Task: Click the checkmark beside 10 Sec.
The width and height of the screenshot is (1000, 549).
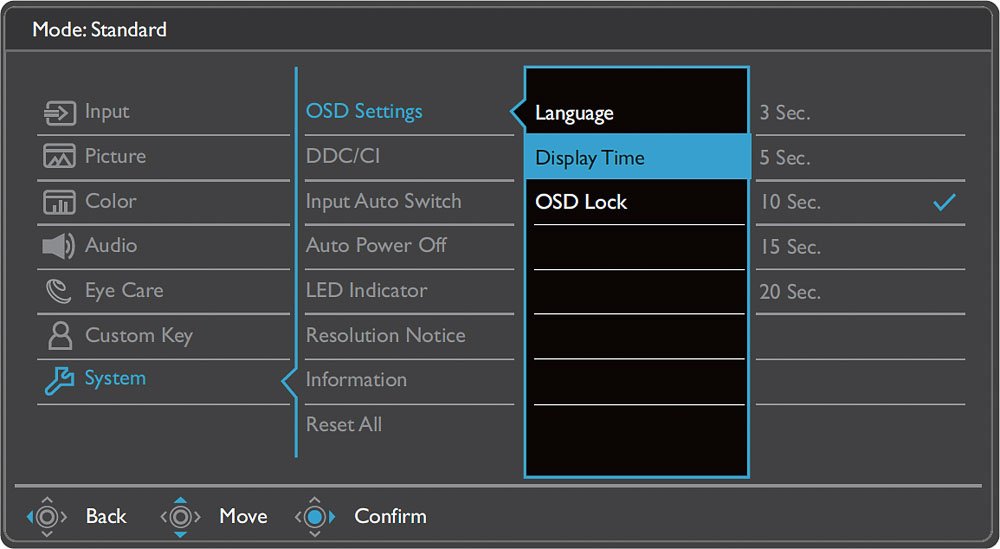Action: [944, 203]
